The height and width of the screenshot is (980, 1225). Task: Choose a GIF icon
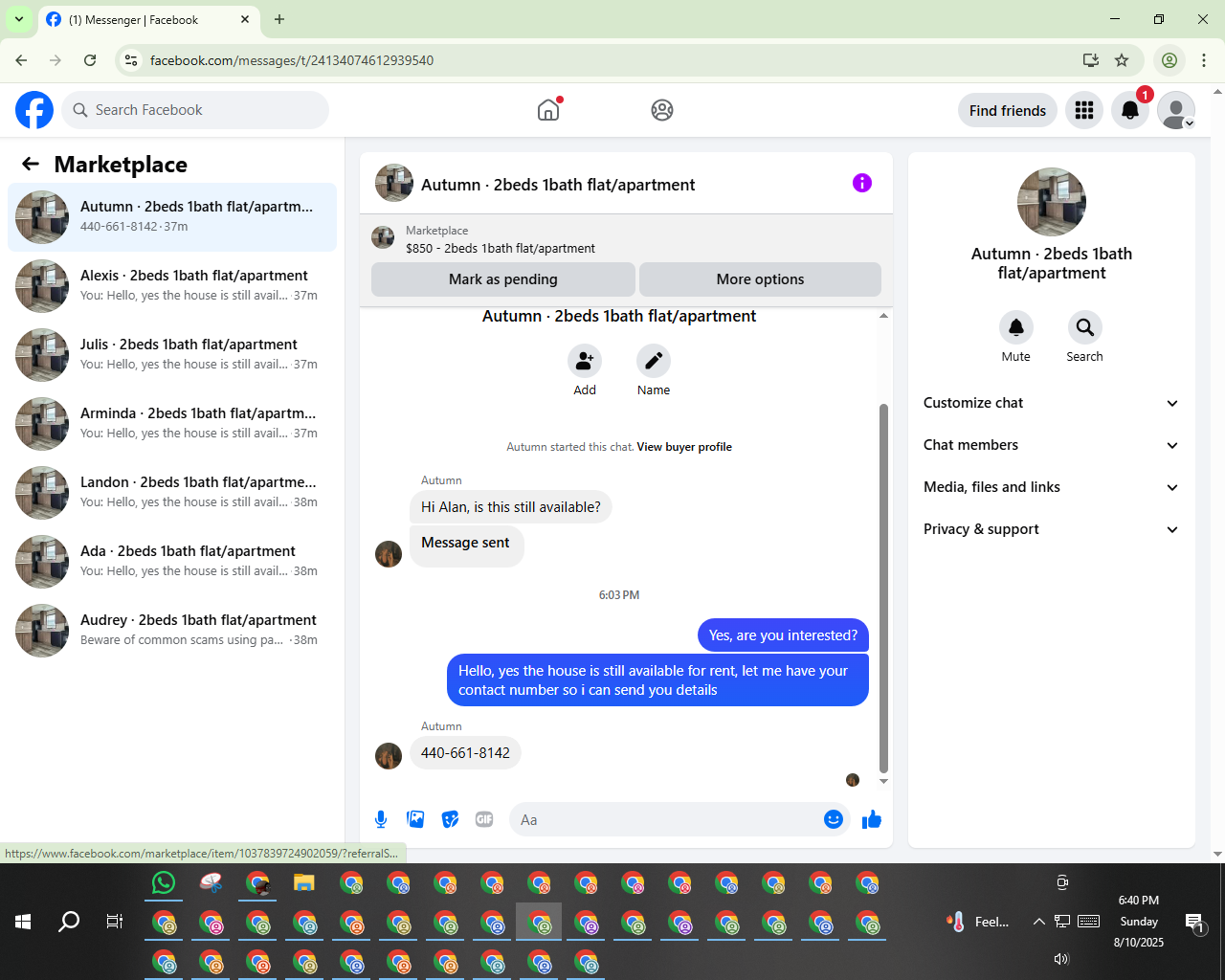click(484, 819)
